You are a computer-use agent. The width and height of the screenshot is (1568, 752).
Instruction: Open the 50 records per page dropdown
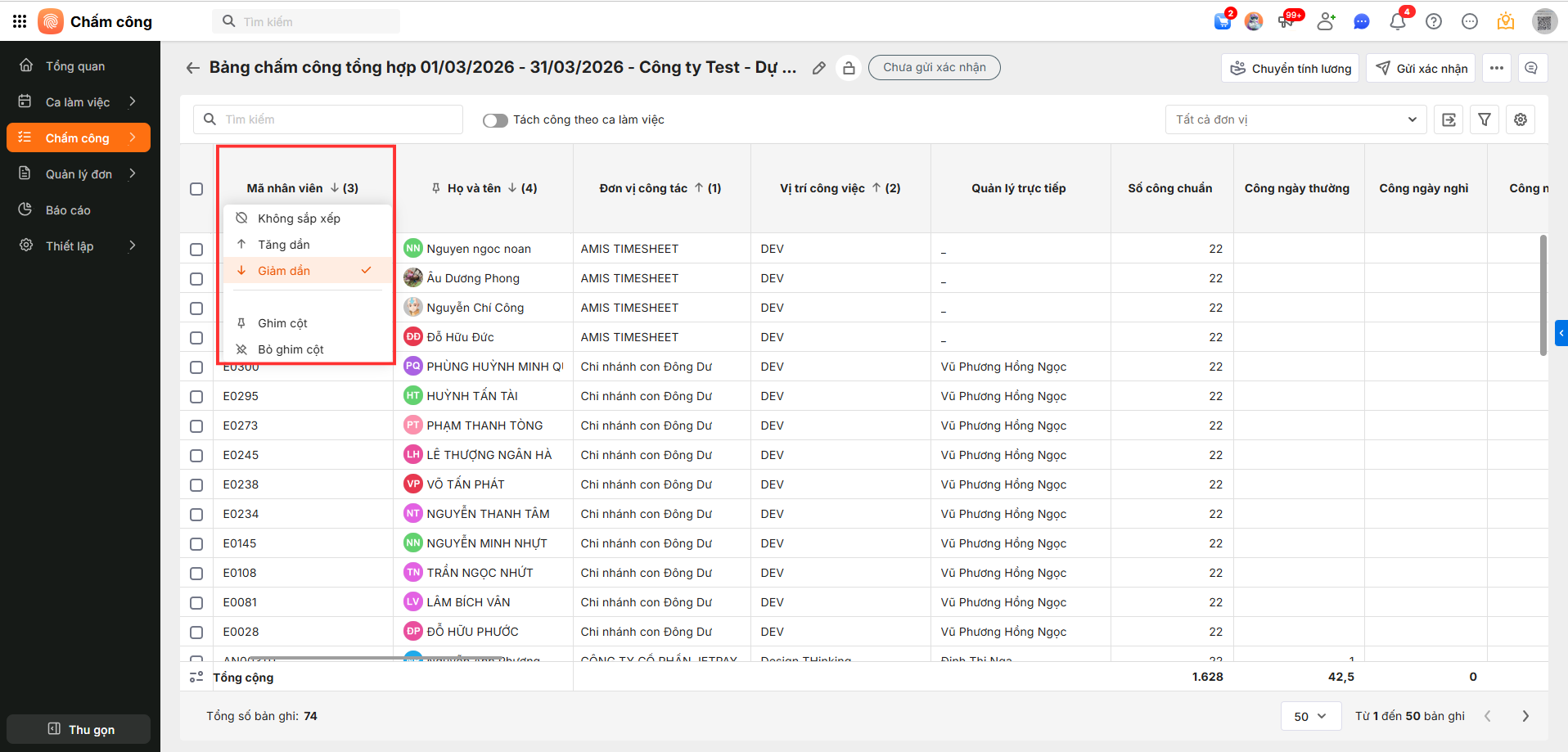coord(1309,716)
